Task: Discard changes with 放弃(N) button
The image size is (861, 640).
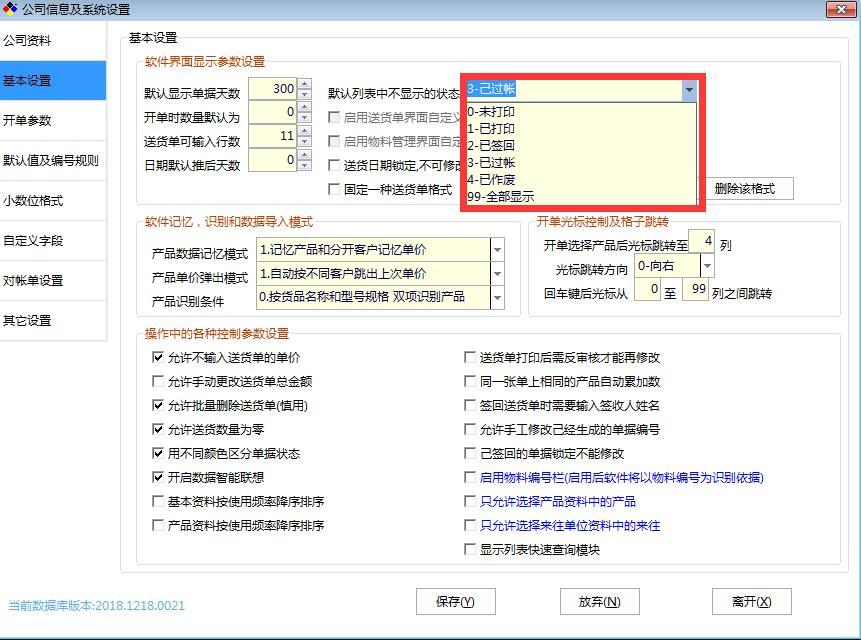Action: 600,602
